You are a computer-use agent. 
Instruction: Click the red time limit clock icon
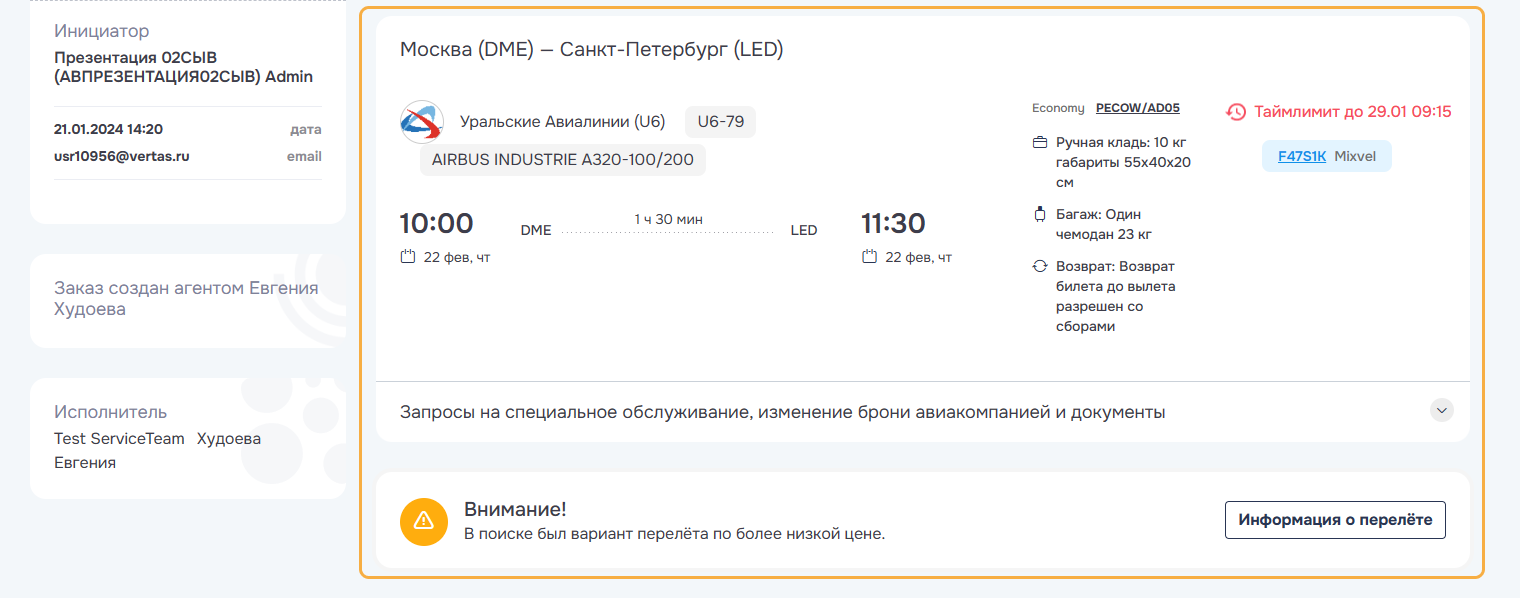[1236, 112]
